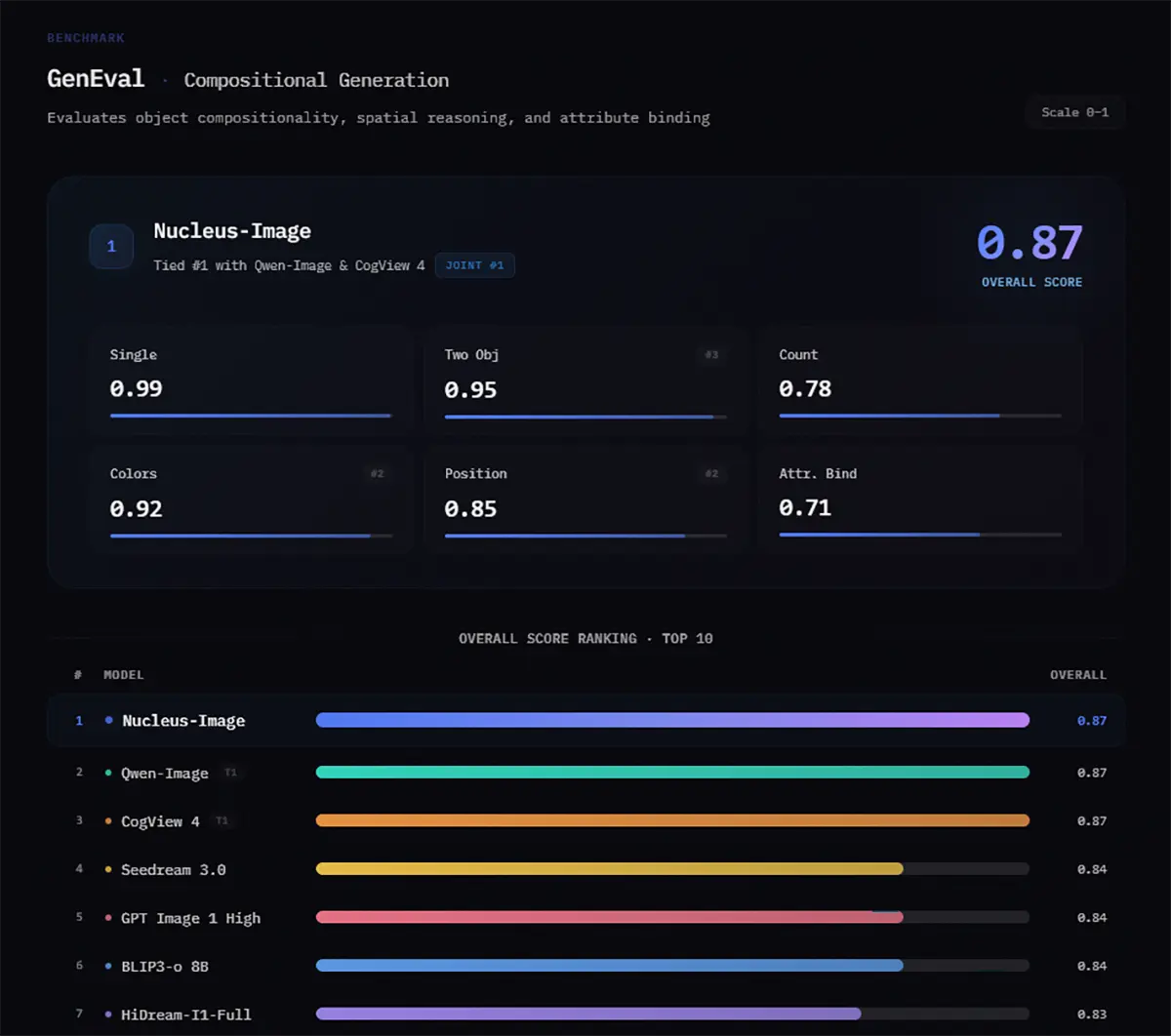
Task: Click the Position score progress bar
Action: click(x=585, y=536)
